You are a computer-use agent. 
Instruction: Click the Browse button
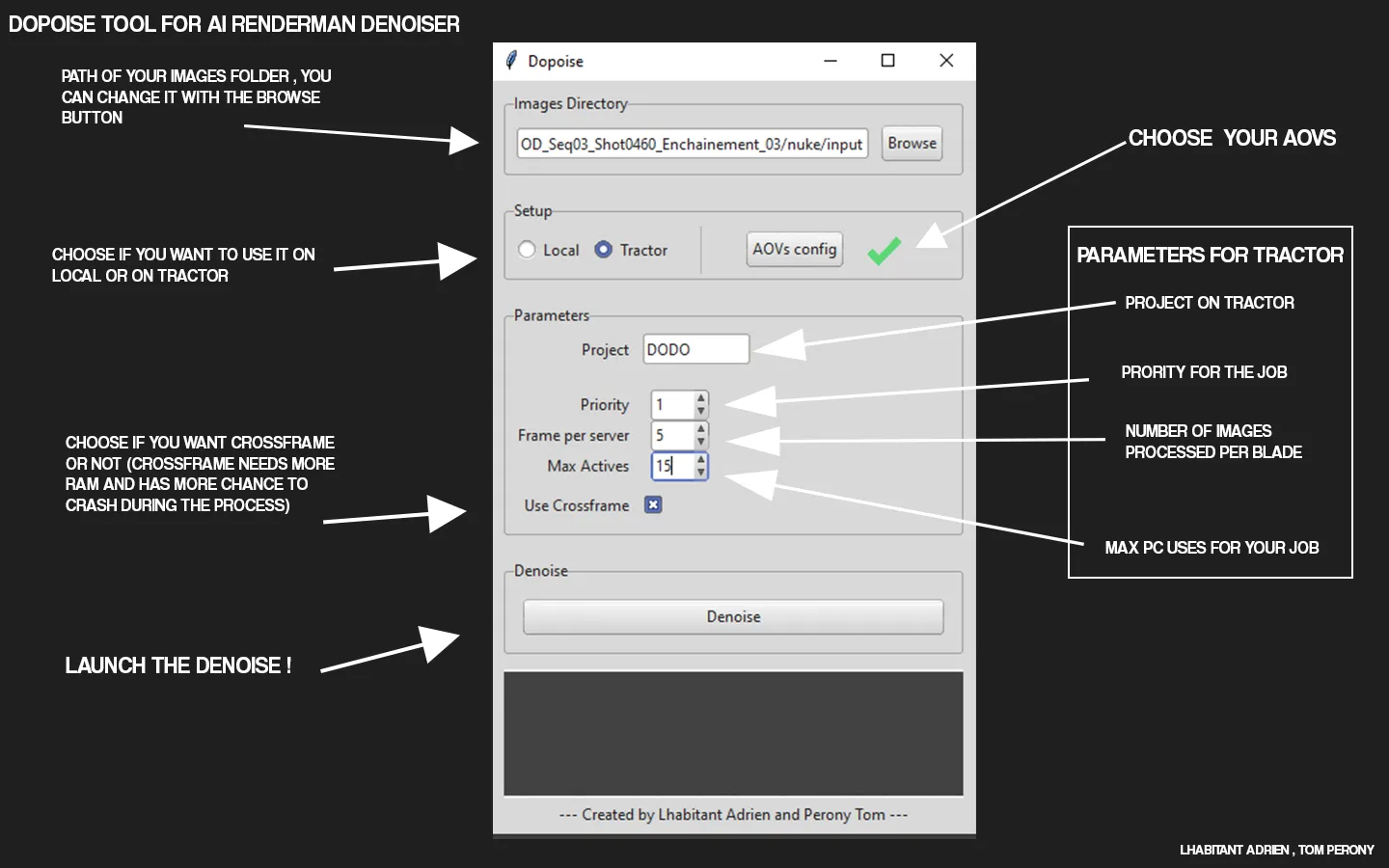(x=912, y=144)
